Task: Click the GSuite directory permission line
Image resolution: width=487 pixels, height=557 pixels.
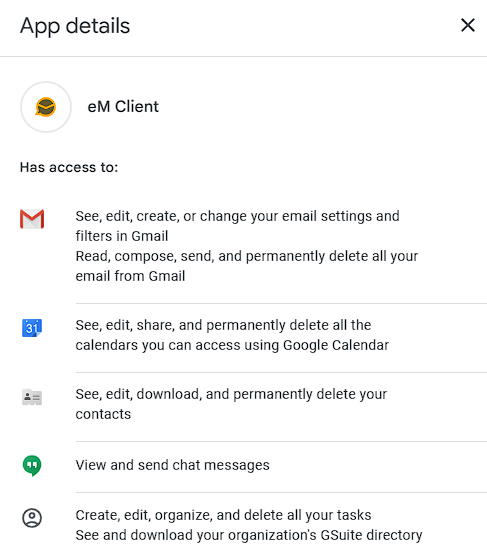Action: [249, 535]
